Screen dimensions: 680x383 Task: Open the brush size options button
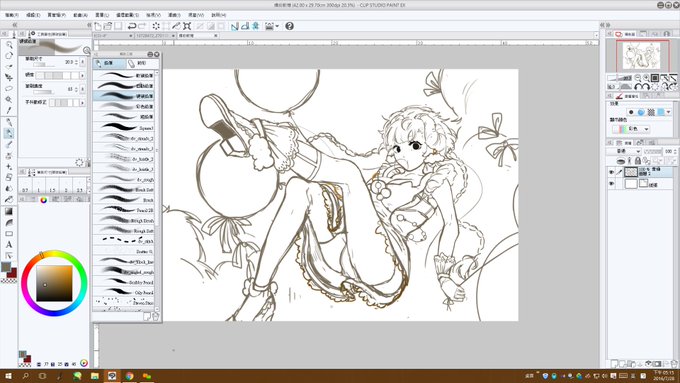click(x=83, y=62)
